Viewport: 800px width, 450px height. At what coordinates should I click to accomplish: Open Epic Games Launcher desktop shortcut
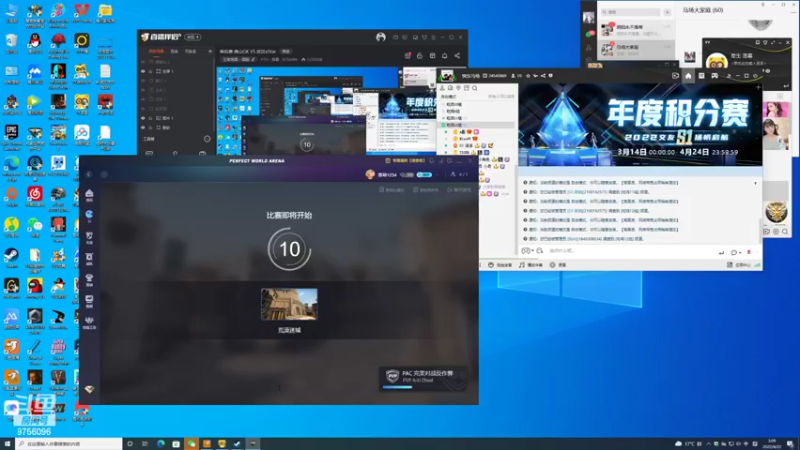[11, 133]
